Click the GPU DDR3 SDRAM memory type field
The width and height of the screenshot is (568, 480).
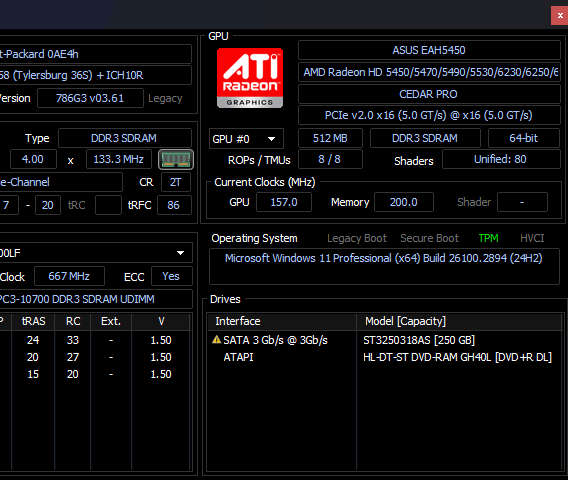[425, 138]
